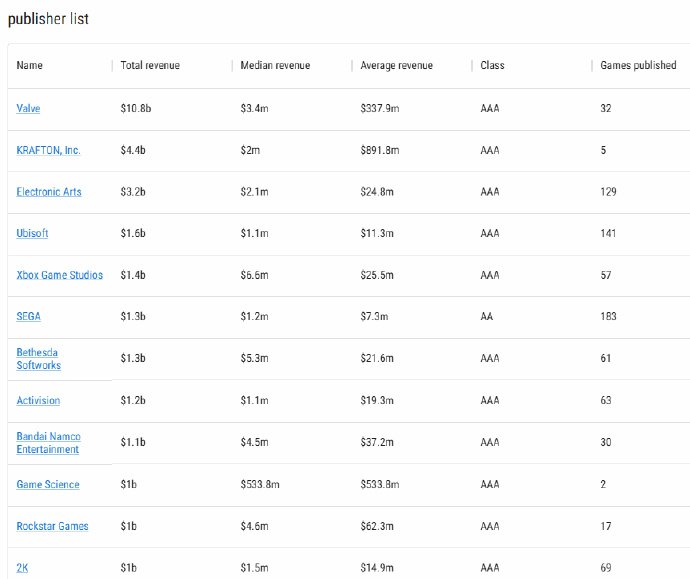Open Xbox Game Studios publisher link

(x=59, y=275)
